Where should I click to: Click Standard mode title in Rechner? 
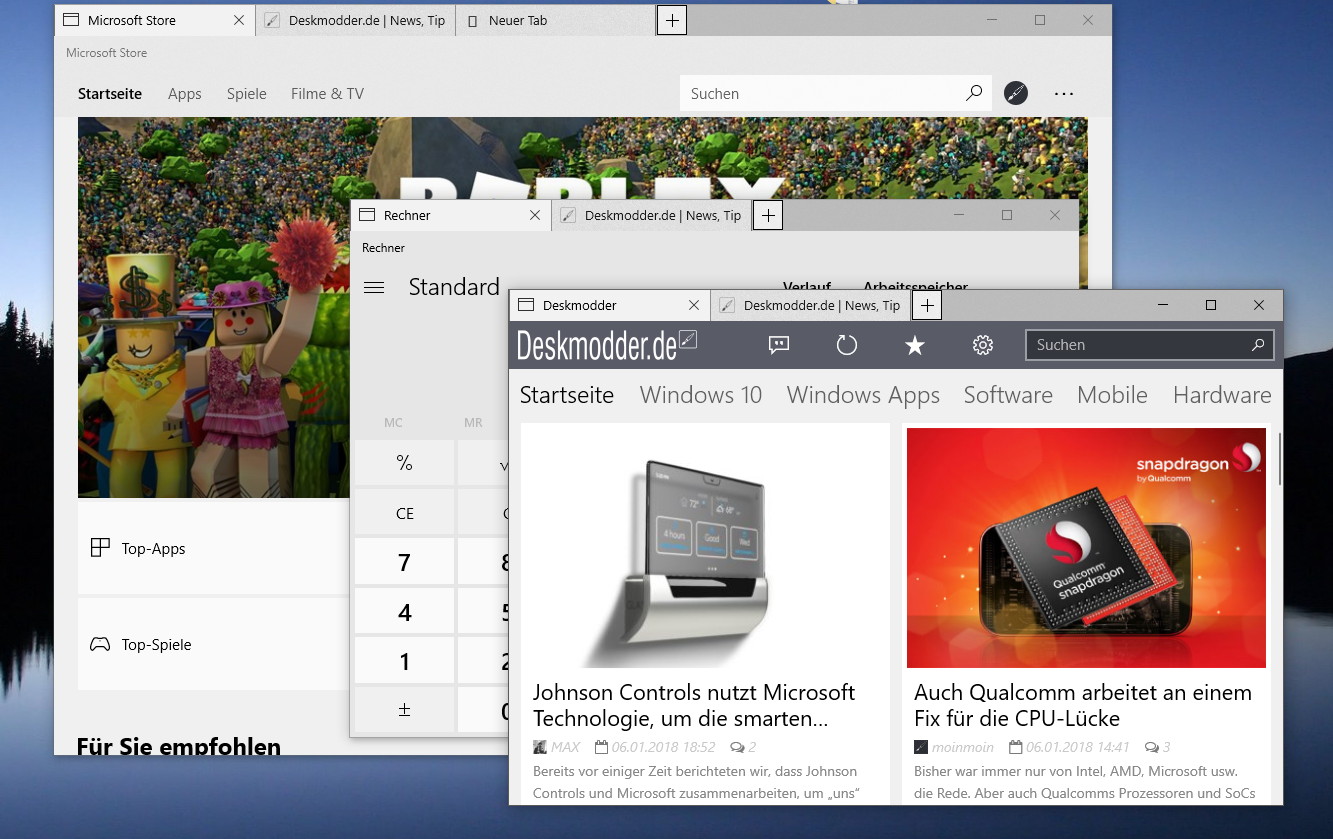coord(454,287)
